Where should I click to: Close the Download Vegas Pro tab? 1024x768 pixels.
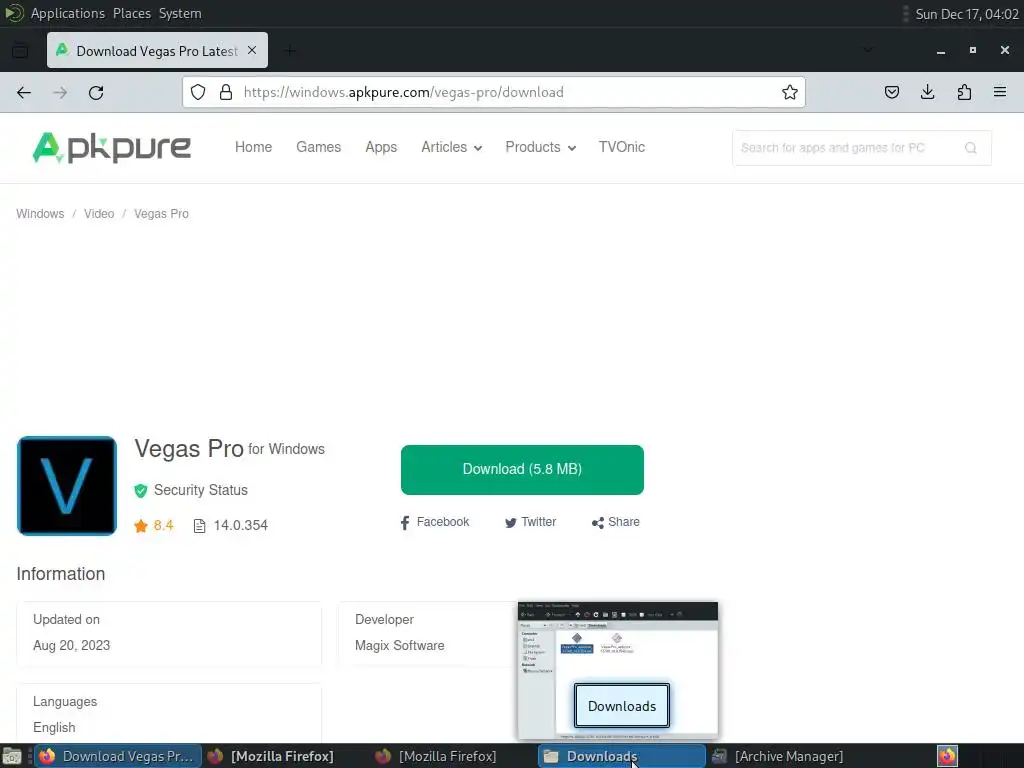click(x=252, y=50)
